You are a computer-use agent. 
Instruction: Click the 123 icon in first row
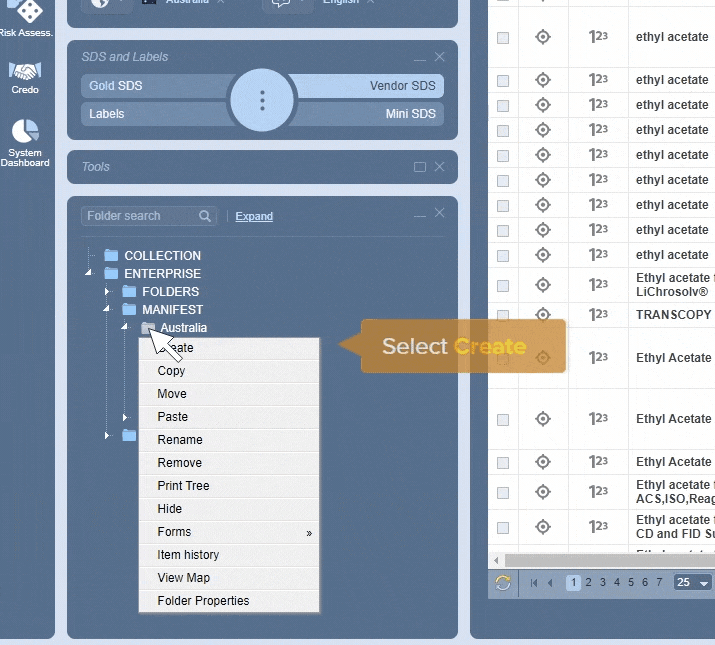click(x=598, y=37)
